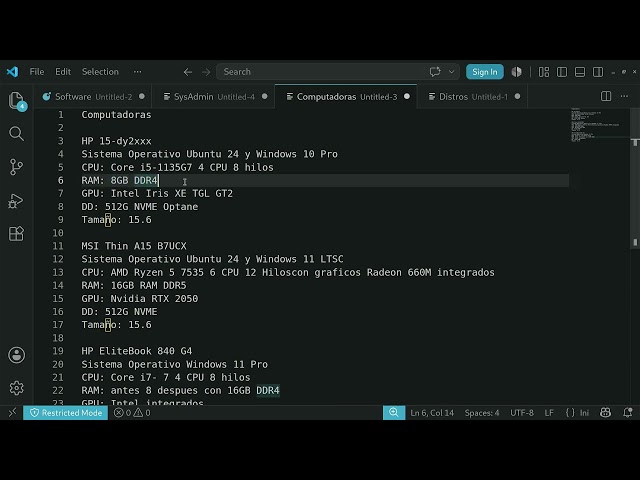
Task: Click the Restricted Mode status button
Action: click(66, 413)
